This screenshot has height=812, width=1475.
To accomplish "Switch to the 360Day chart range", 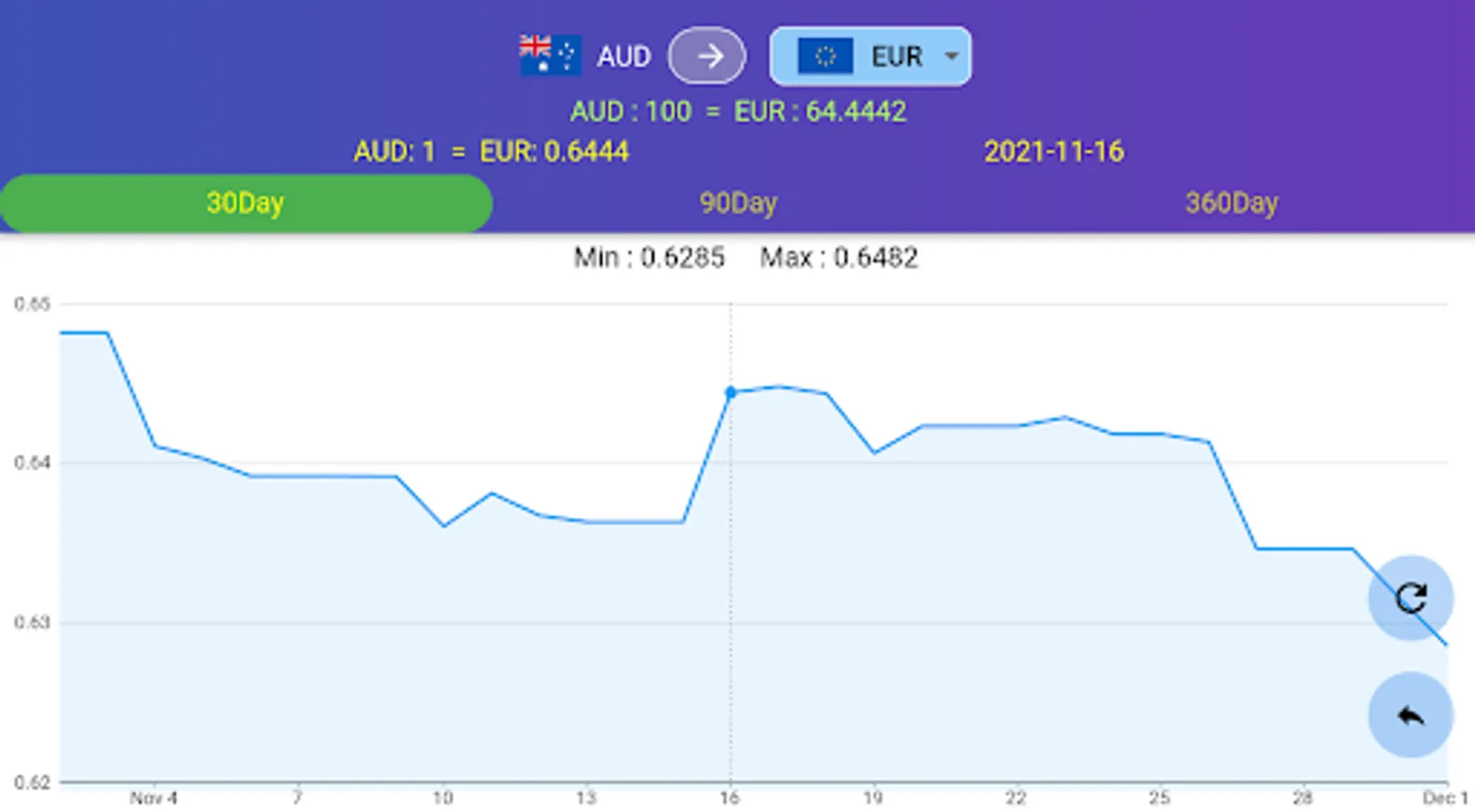I will tap(1230, 203).
